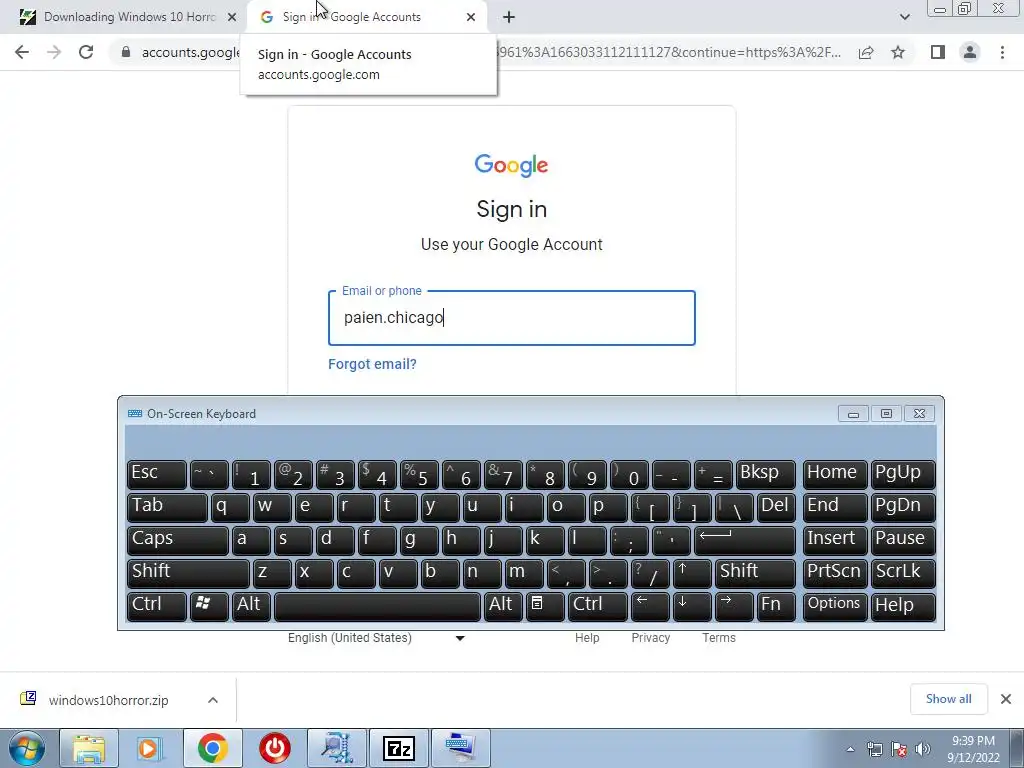Image resolution: width=1024 pixels, height=768 pixels.
Task: Bookmark this page with the star icon
Action: coord(898,52)
